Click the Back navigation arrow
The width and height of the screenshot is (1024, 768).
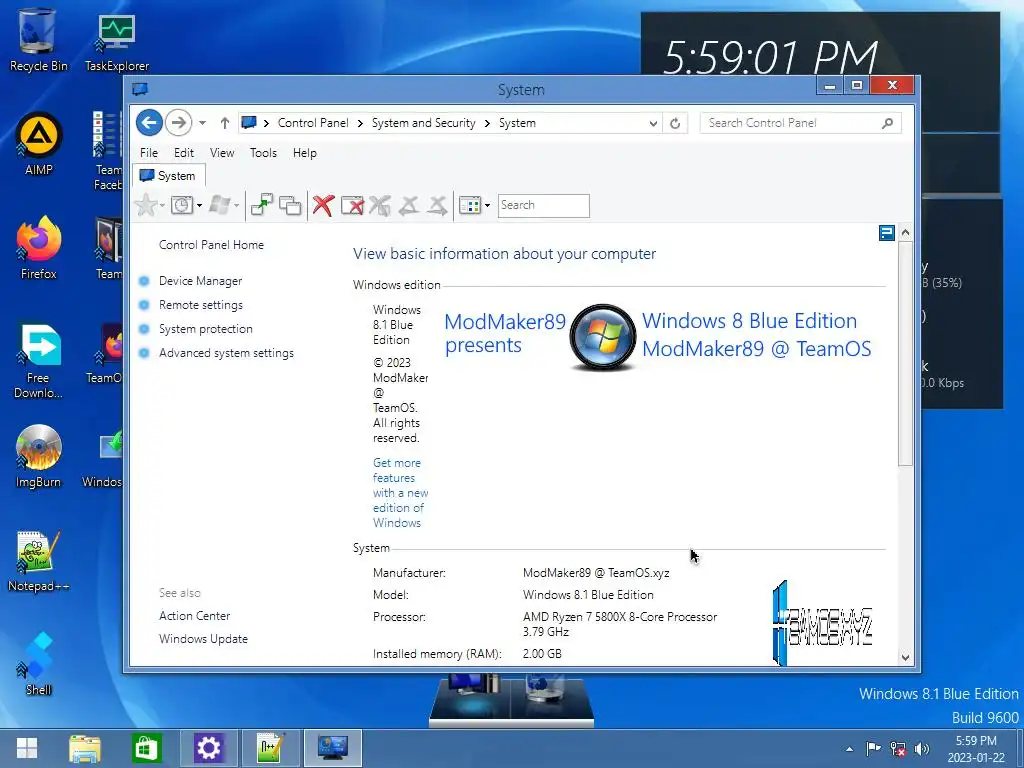click(149, 123)
